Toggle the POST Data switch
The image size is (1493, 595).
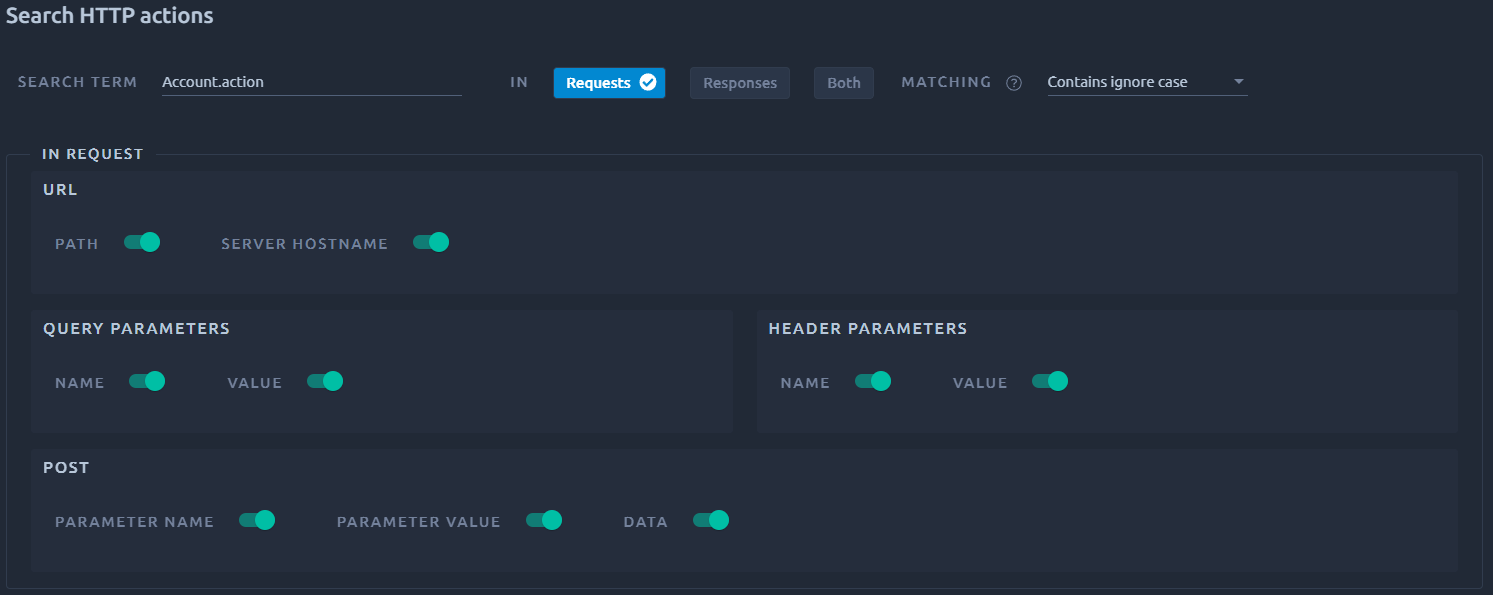tap(711, 520)
